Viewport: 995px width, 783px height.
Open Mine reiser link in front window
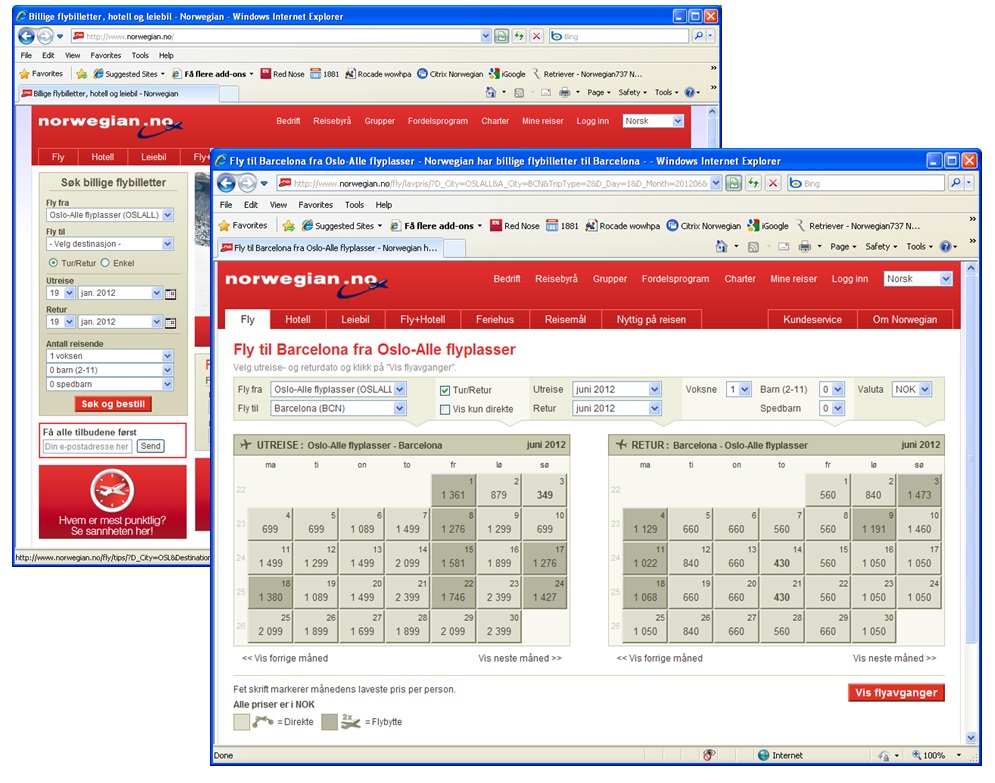(x=793, y=279)
